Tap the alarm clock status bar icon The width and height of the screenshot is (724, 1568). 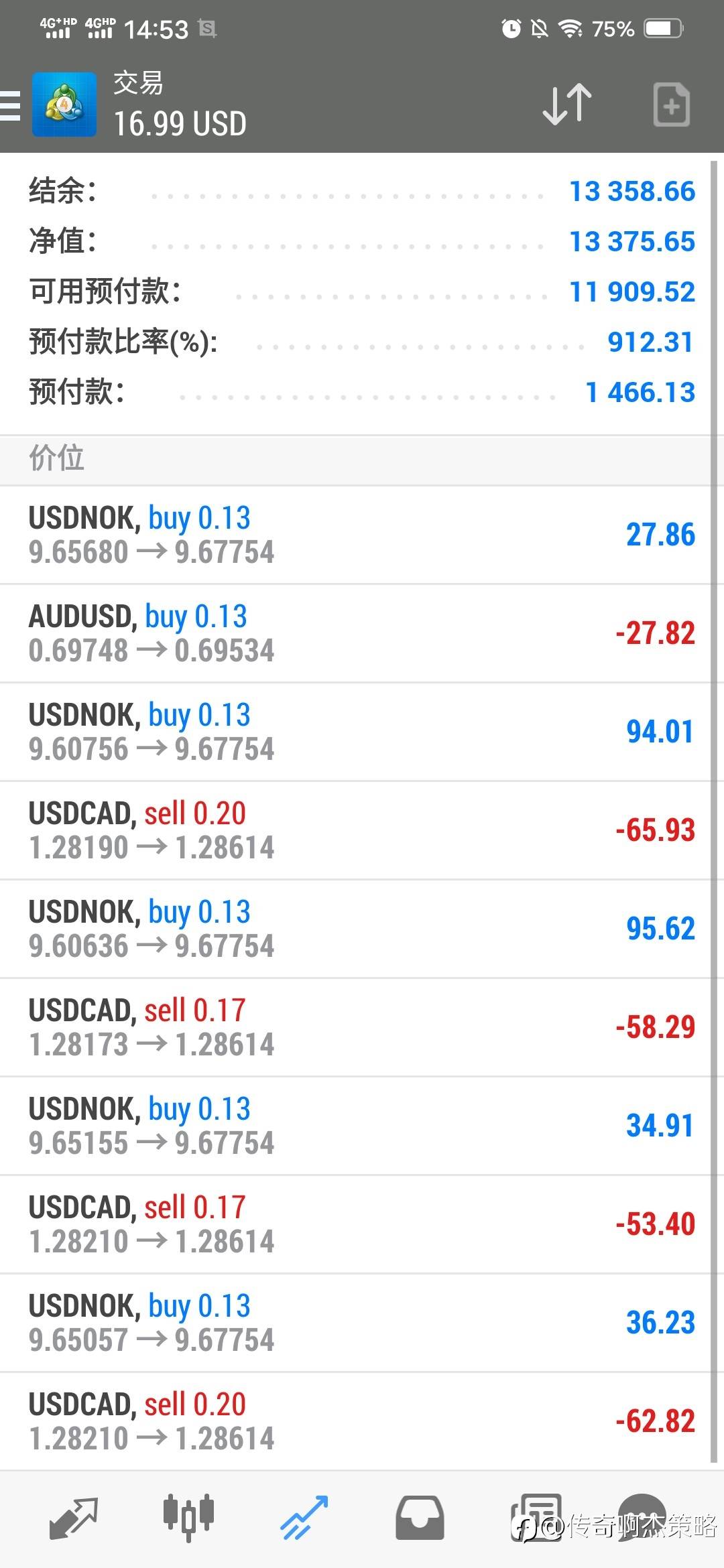click(511, 28)
